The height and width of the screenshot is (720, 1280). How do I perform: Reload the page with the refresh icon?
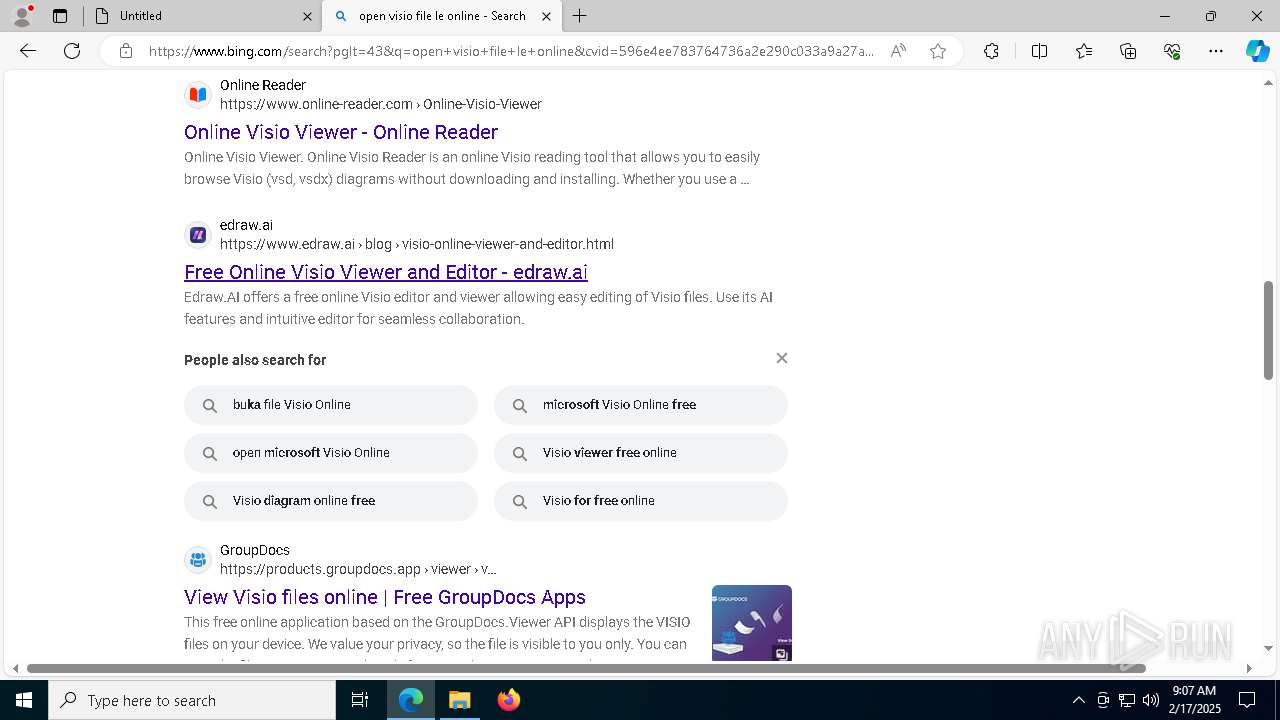click(x=72, y=51)
